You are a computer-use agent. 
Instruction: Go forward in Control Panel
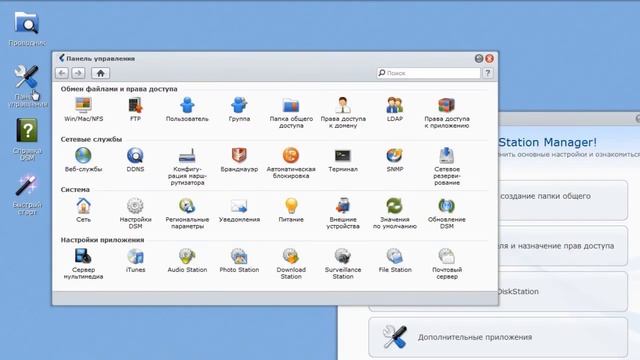click(x=78, y=73)
